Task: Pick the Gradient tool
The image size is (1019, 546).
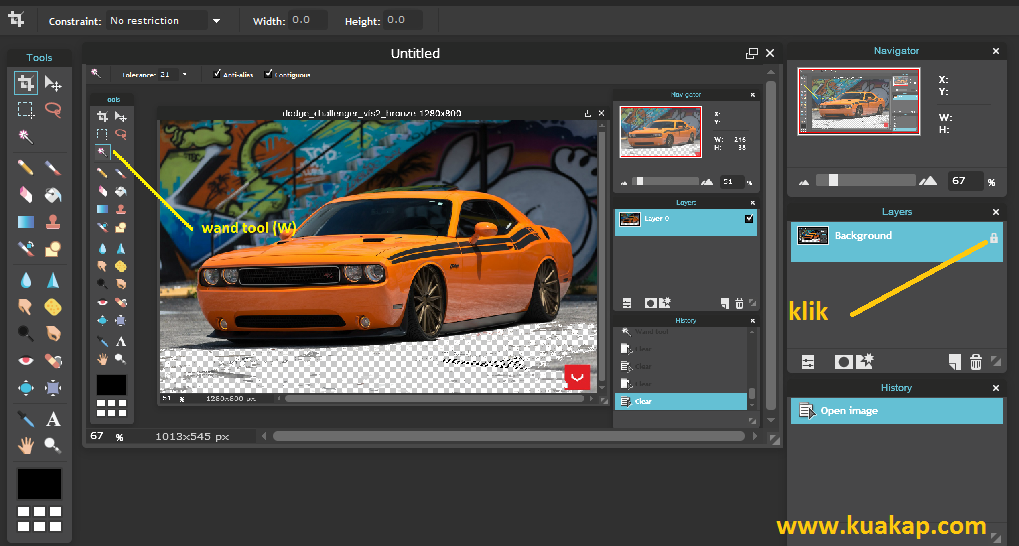Action: pyautogui.click(x=25, y=222)
